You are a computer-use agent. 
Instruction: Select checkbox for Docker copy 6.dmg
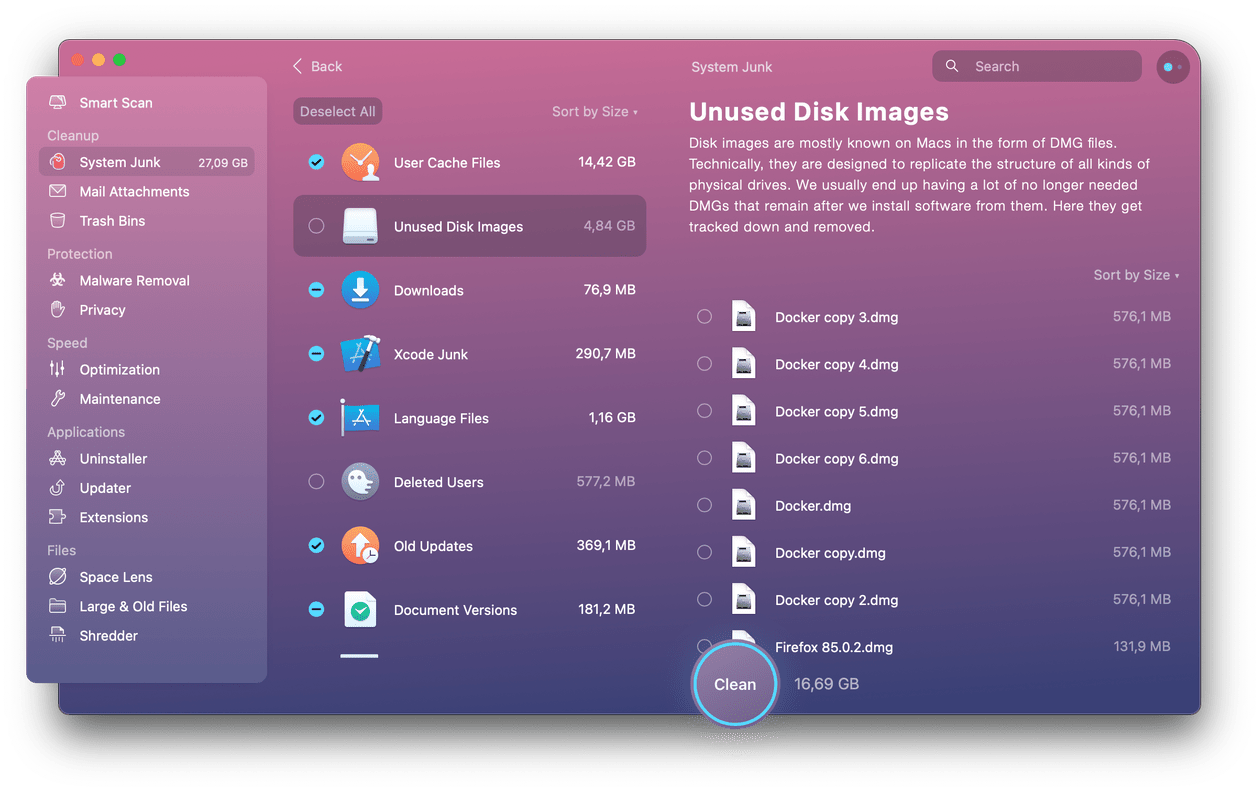click(704, 458)
